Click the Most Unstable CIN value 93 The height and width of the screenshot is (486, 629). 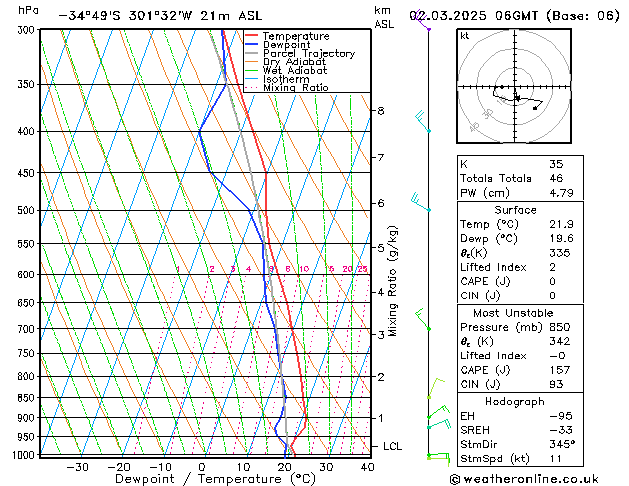pyautogui.click(x=556, y=385)
